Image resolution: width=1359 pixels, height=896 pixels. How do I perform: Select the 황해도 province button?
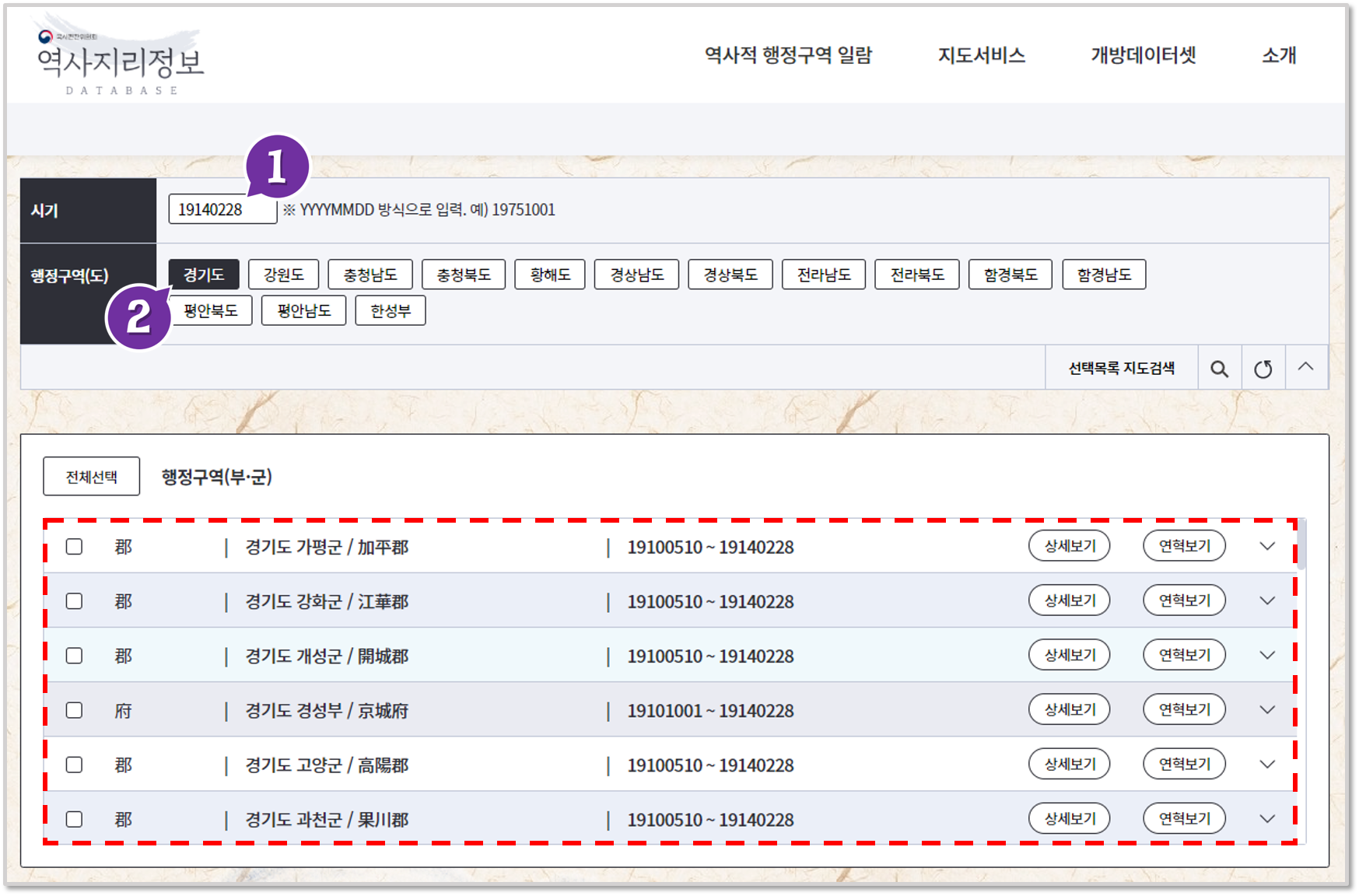pyautogui.click(x=550, y=275)
